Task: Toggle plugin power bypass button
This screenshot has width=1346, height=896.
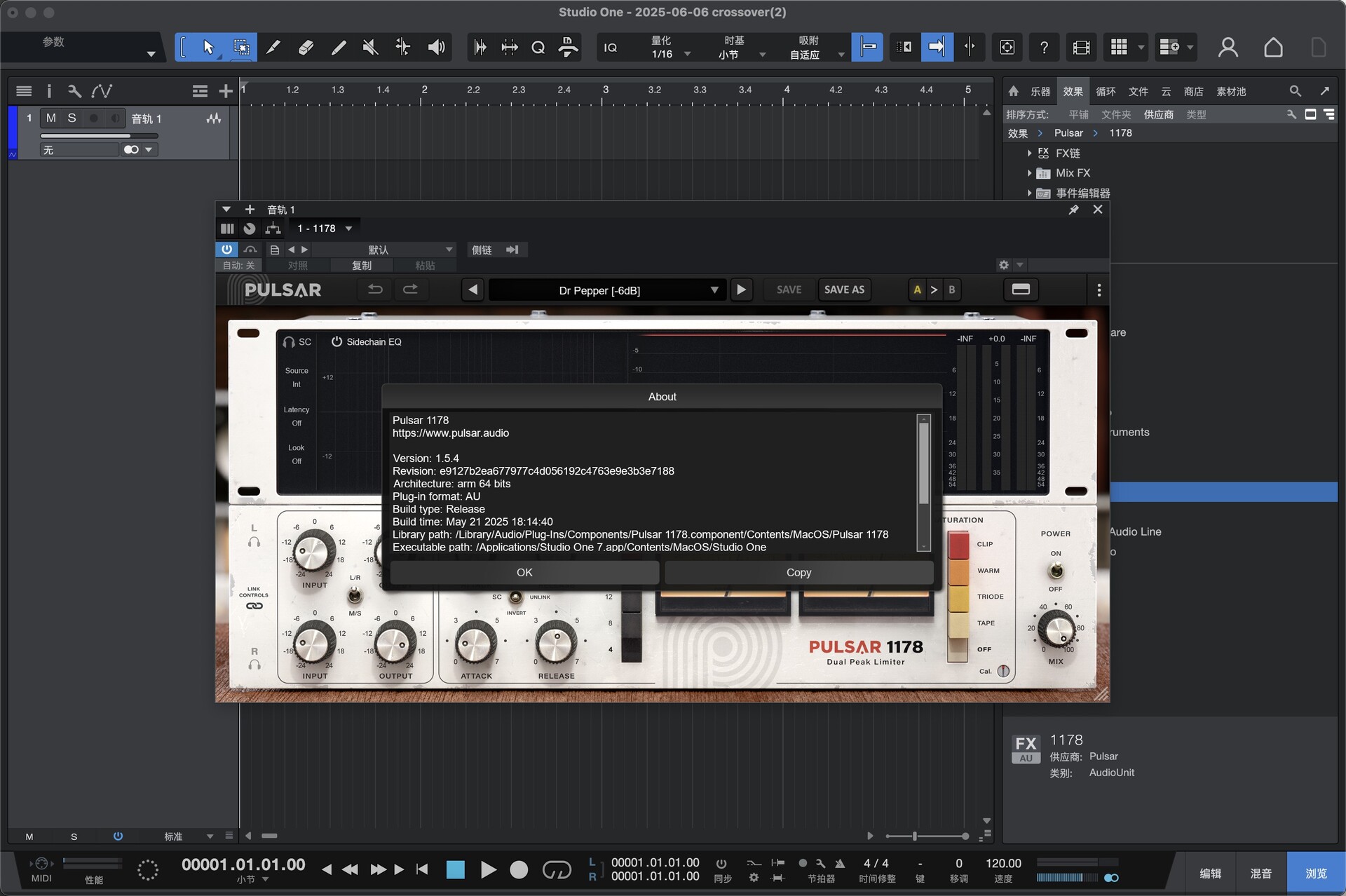Action: pos(226,250)
